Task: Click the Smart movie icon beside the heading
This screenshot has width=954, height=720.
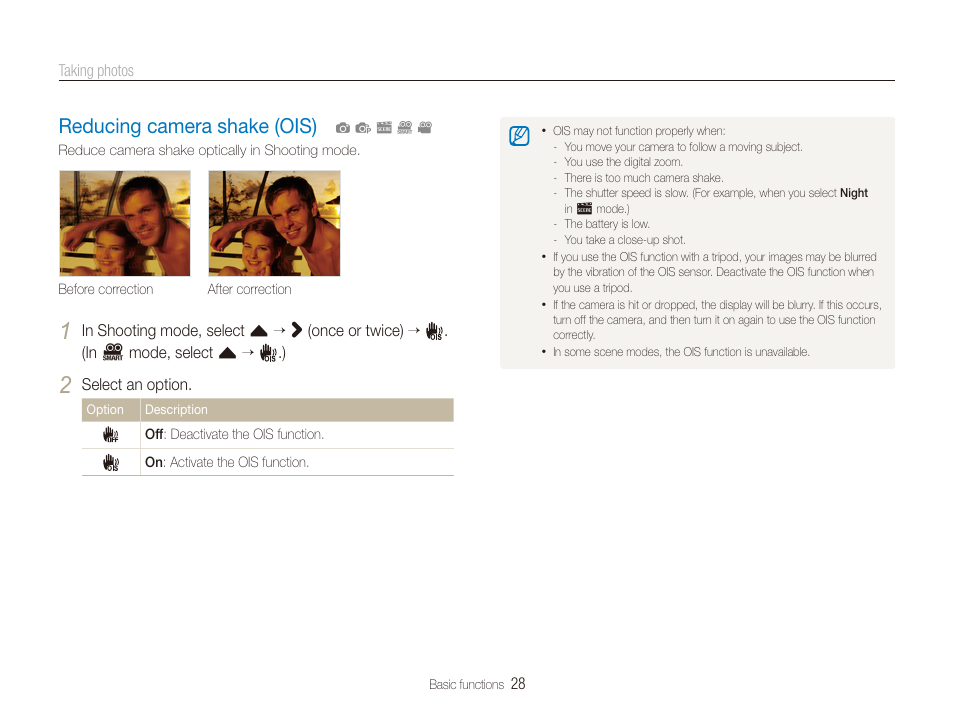Action: tap(405, 127)
